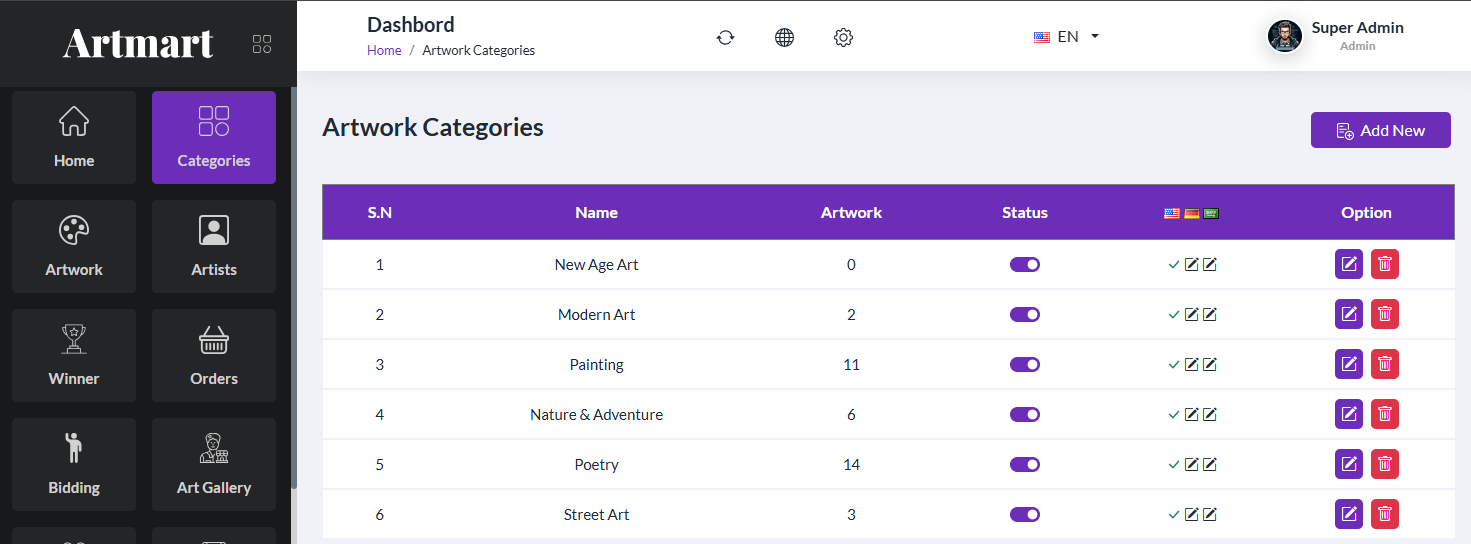Click the globe icon in top bar
Image resolution: width=1471 pixels, height=544 pixels.
tap(784, 37)
